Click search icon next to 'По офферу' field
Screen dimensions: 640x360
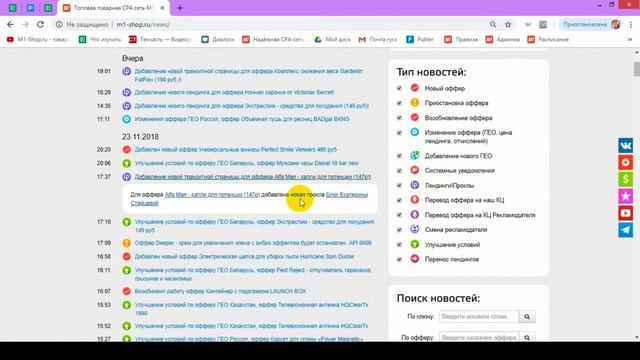[x=527, y=338]
